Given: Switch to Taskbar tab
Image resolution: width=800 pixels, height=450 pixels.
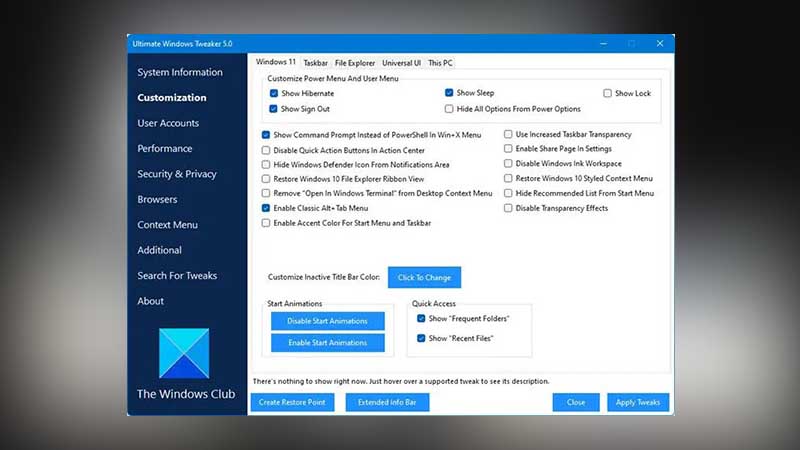Looking at the screenshot, I should click(x=315, y=63).
